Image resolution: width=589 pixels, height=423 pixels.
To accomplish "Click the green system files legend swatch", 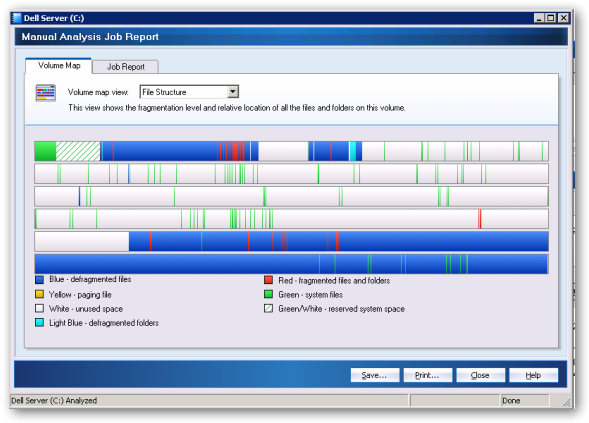I will click(268, 294).
